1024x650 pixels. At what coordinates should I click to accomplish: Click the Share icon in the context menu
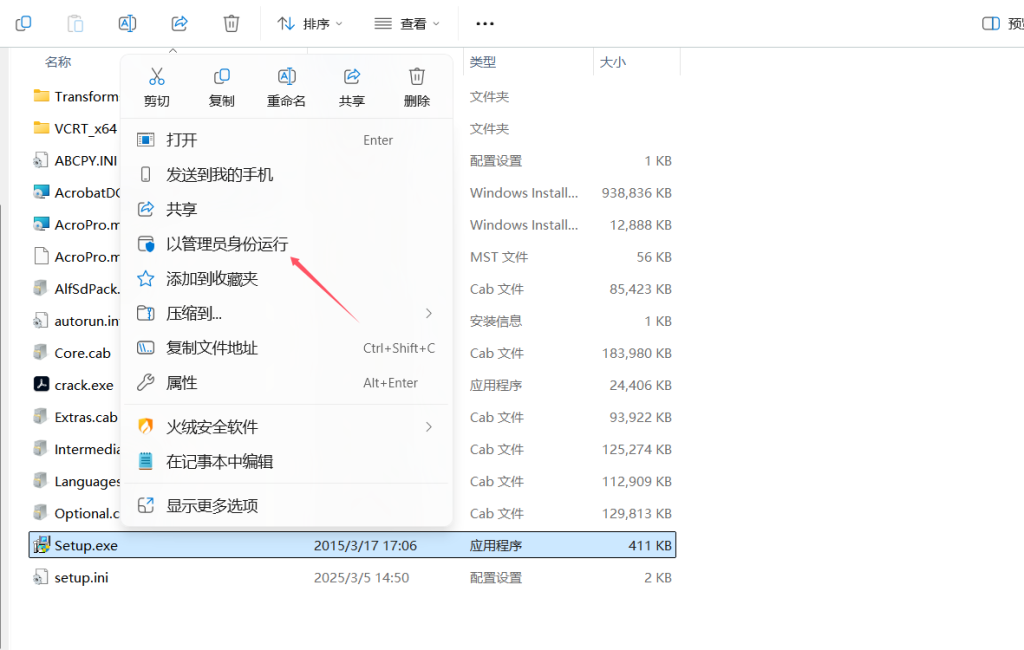(x=351, y=76)
